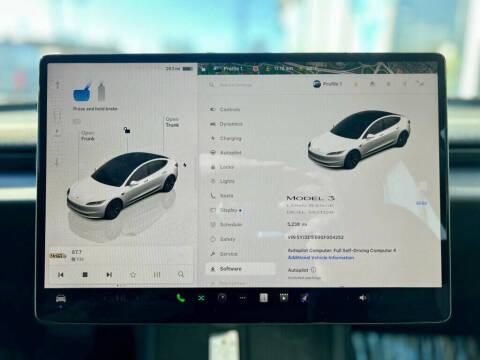Tap the charge port lightning icon

click(185, 164)
